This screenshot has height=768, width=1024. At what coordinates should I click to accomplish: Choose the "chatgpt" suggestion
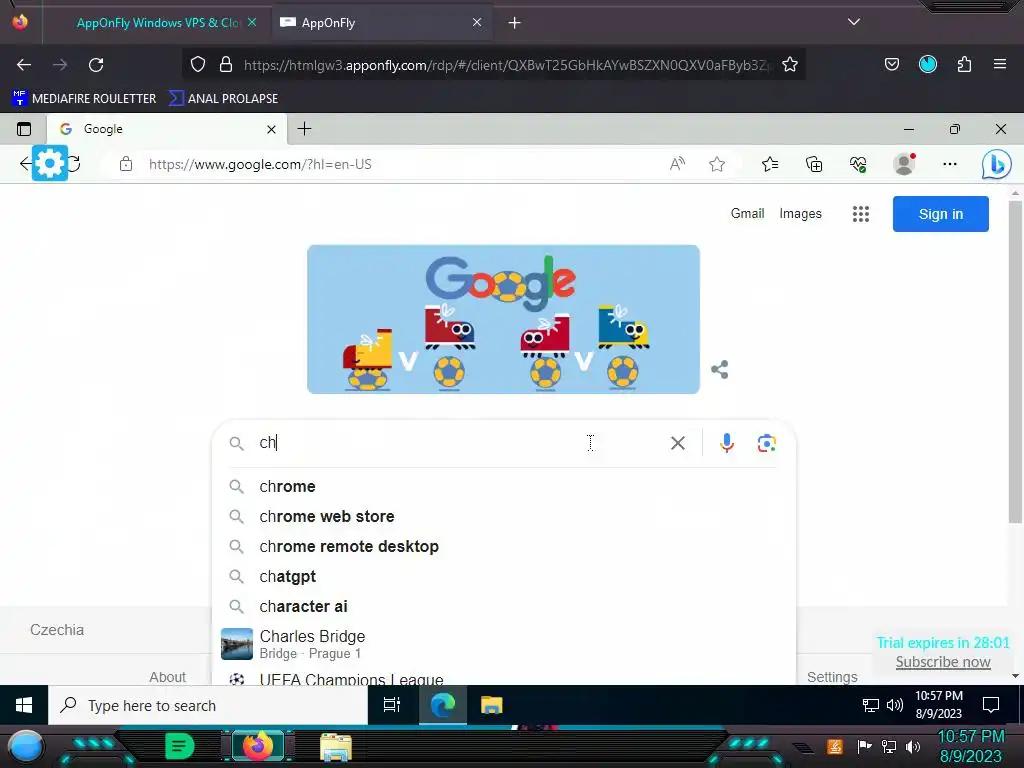pos(504,577)
